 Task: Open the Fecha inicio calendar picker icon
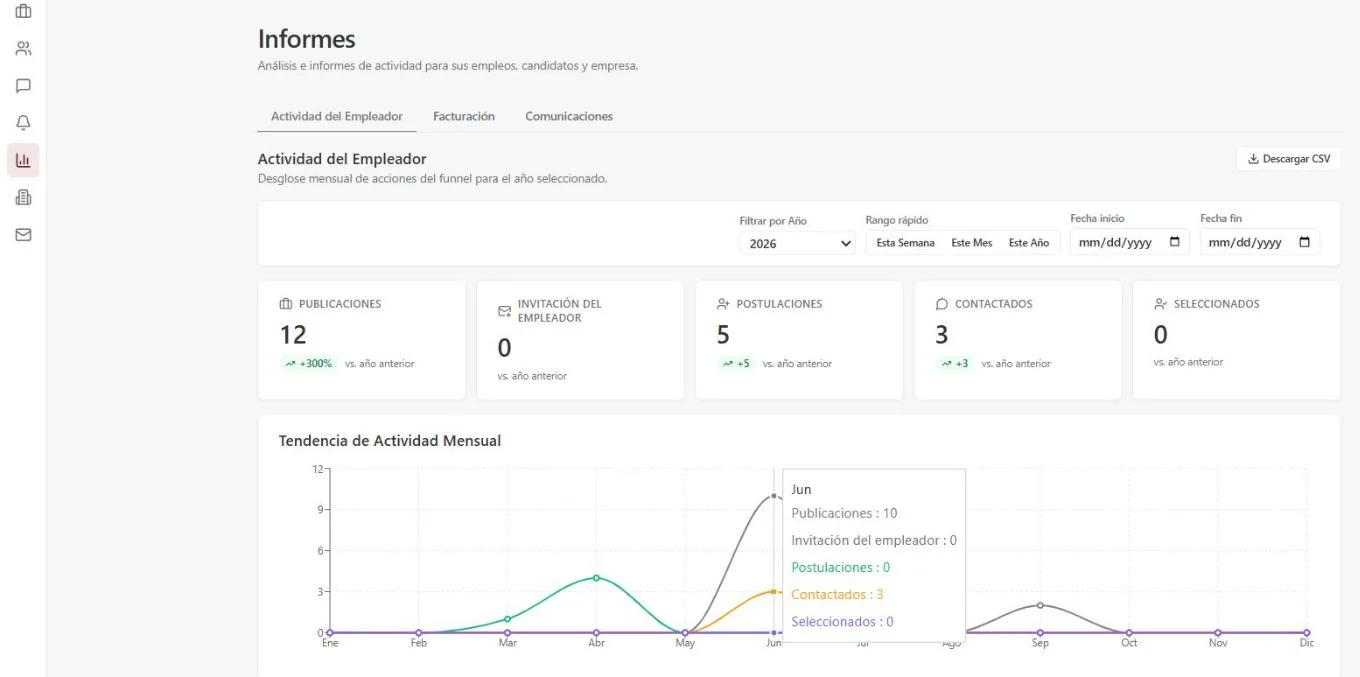coord(1174,242)
